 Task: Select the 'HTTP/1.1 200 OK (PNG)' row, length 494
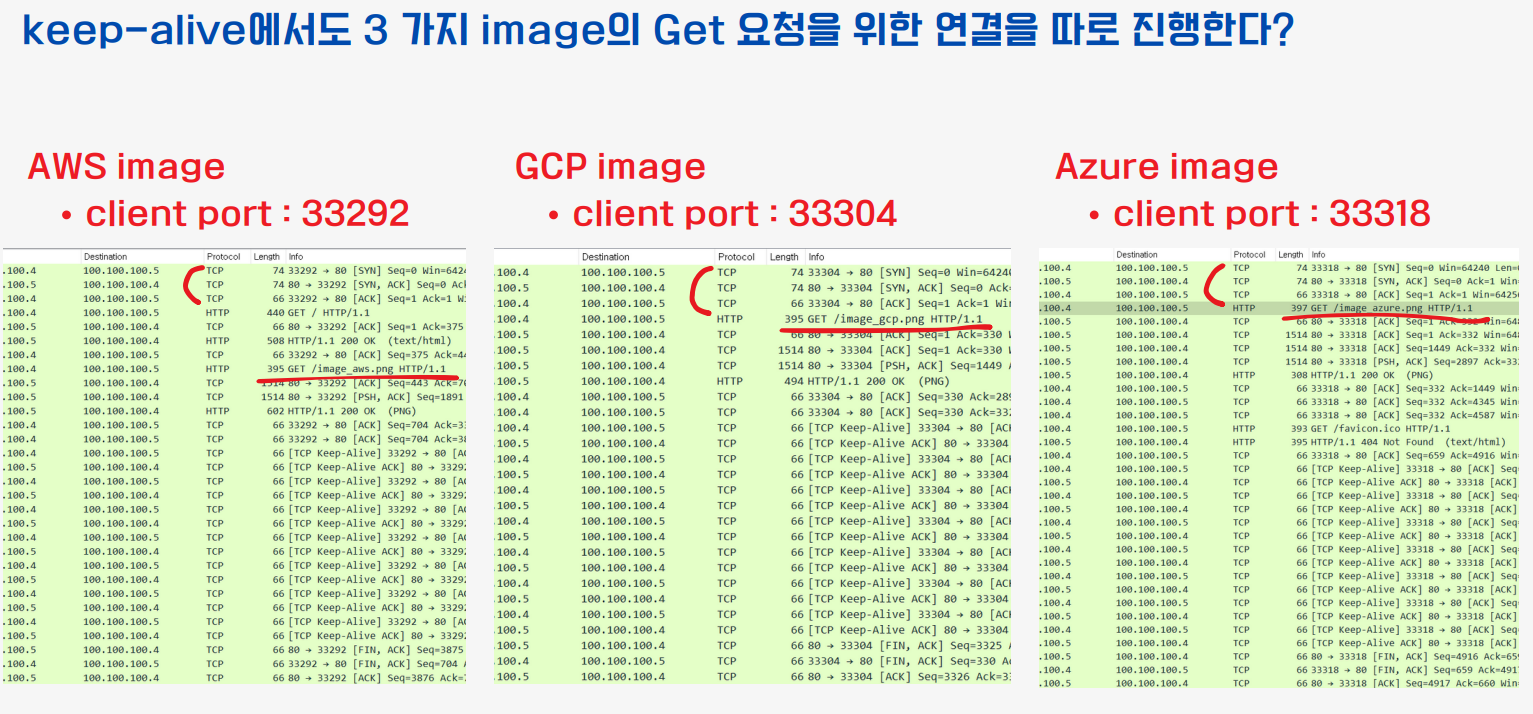[x=752, y=381]
